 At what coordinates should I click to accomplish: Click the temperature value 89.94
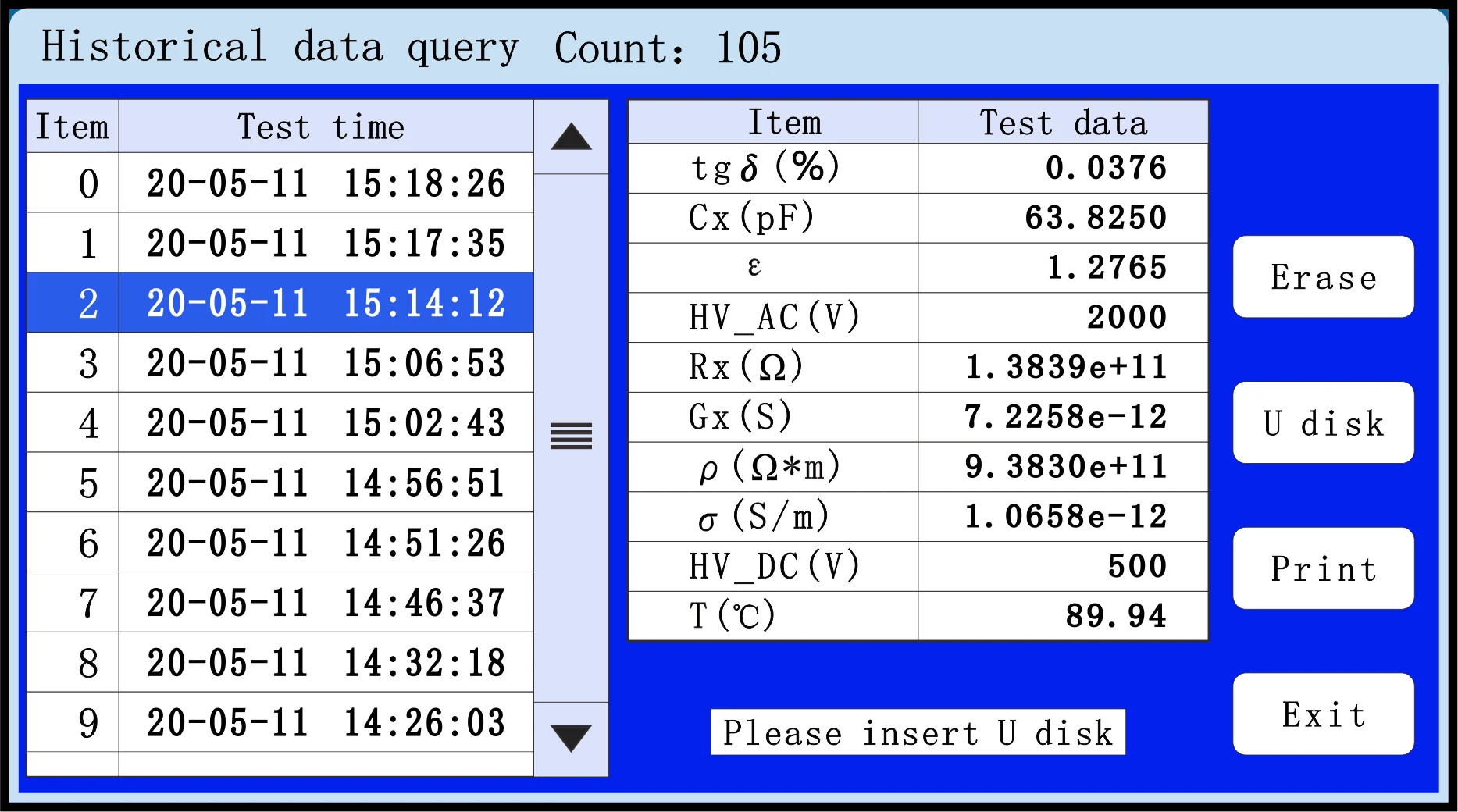click(x=1063, y=616)
